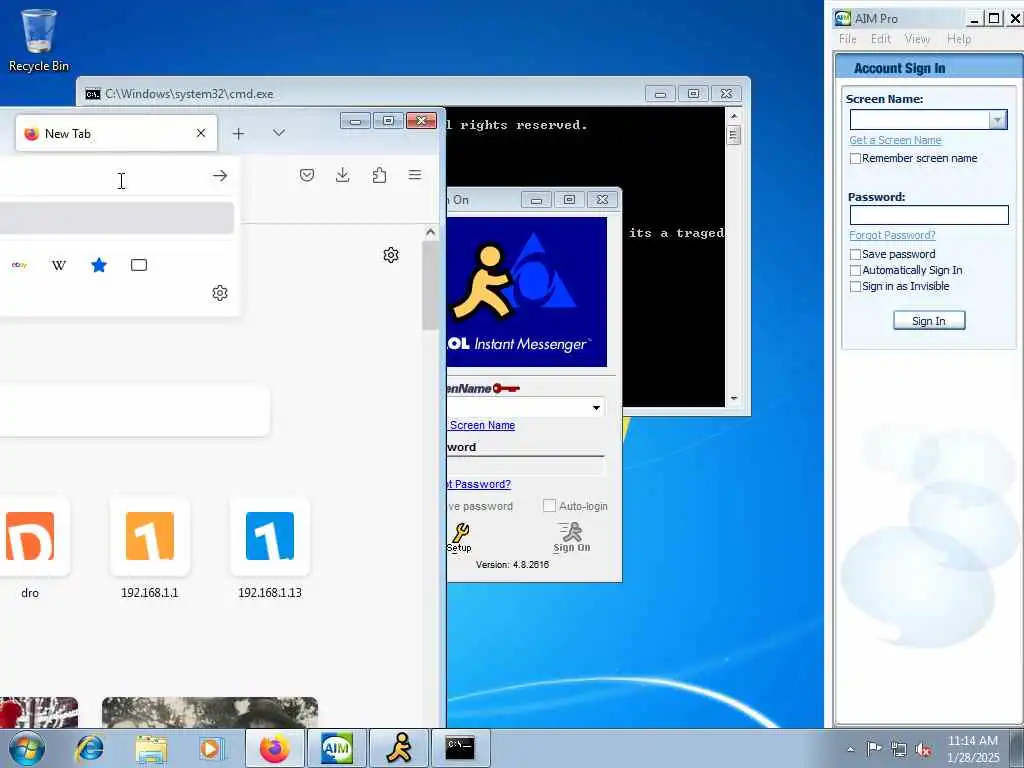Image resolution: width=1024 pixels, height=768 pixels.
Task: Open the Edit menu in AIM Pro
Action: click(880, 39)
